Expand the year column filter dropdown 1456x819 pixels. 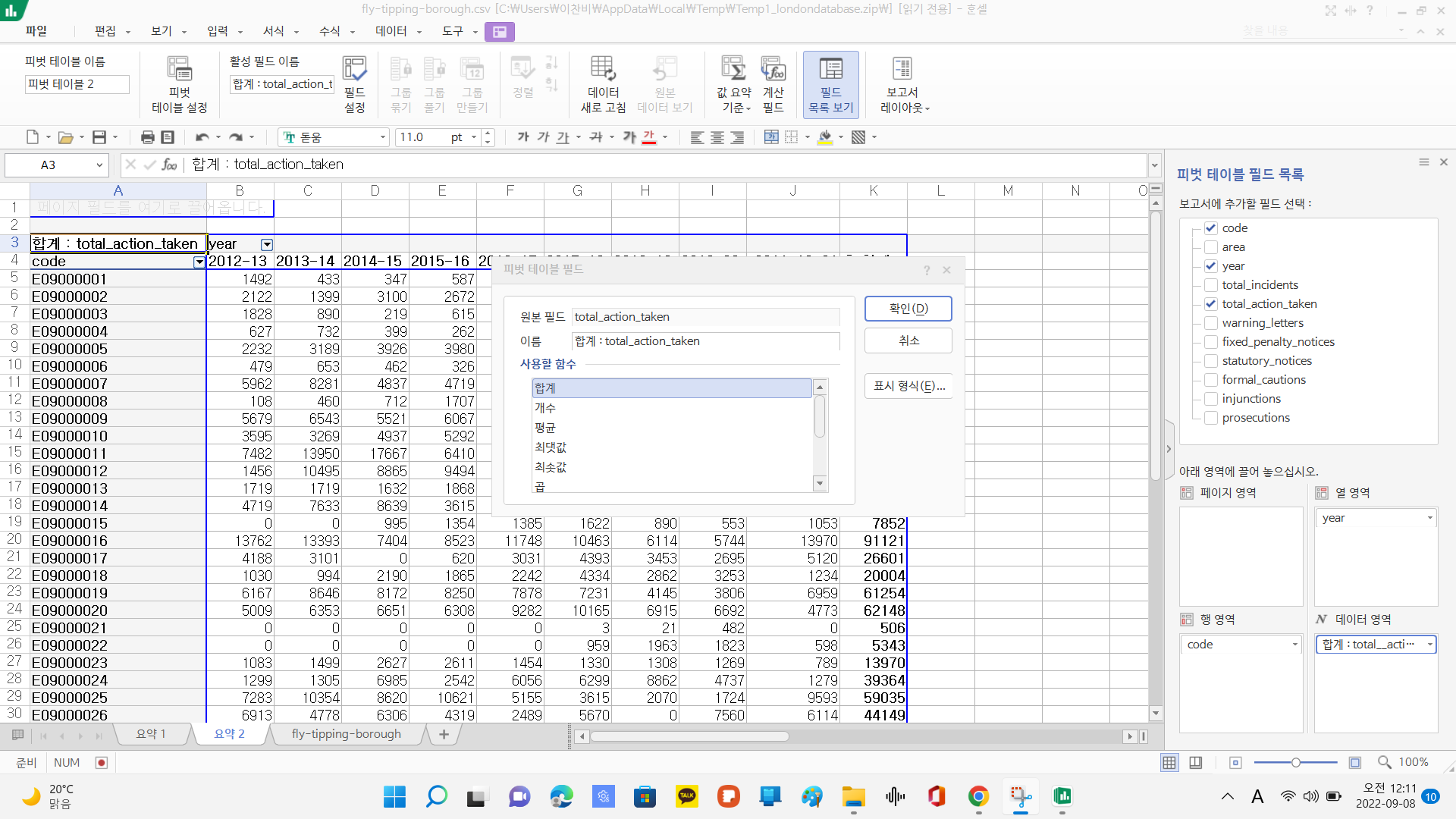tap(267, 244)
